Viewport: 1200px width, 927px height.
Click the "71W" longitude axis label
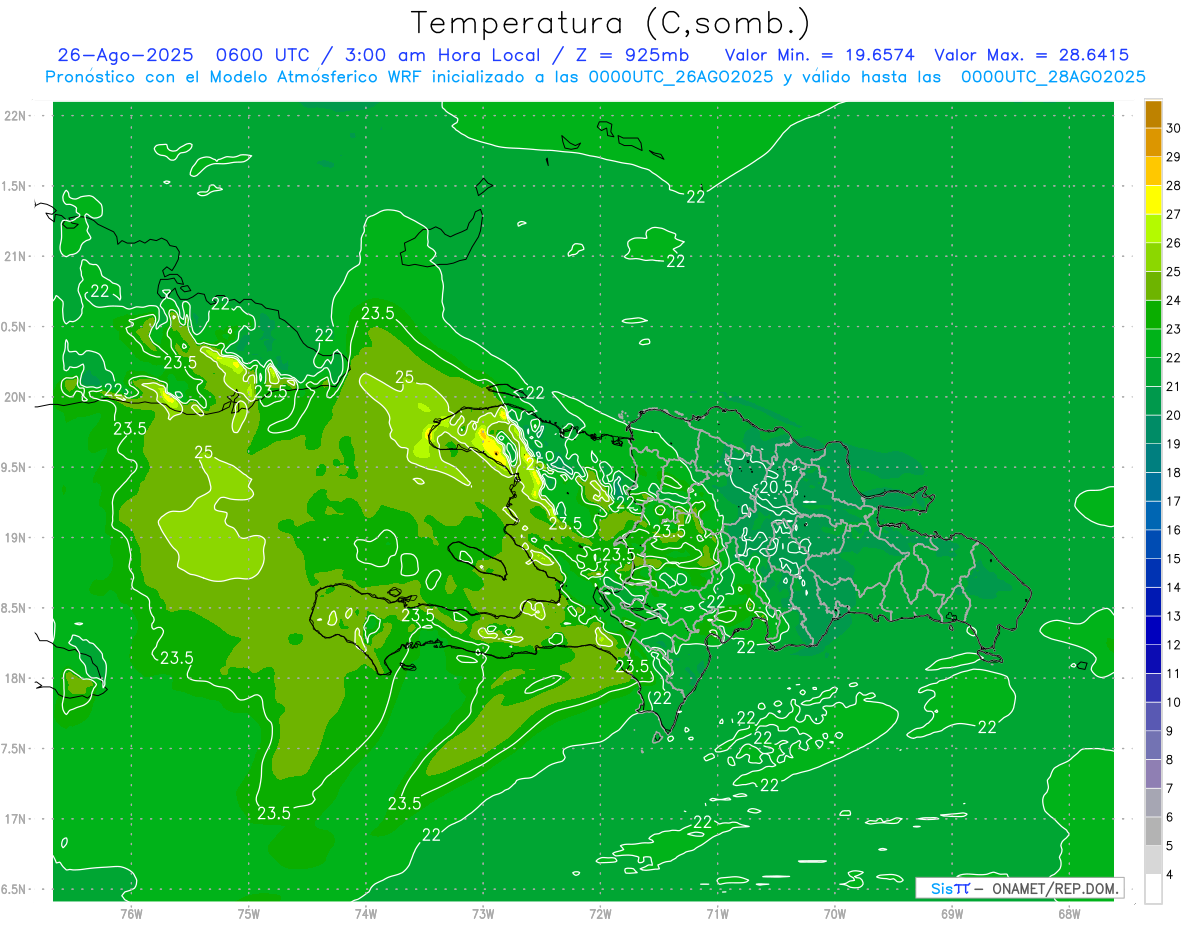717,914
